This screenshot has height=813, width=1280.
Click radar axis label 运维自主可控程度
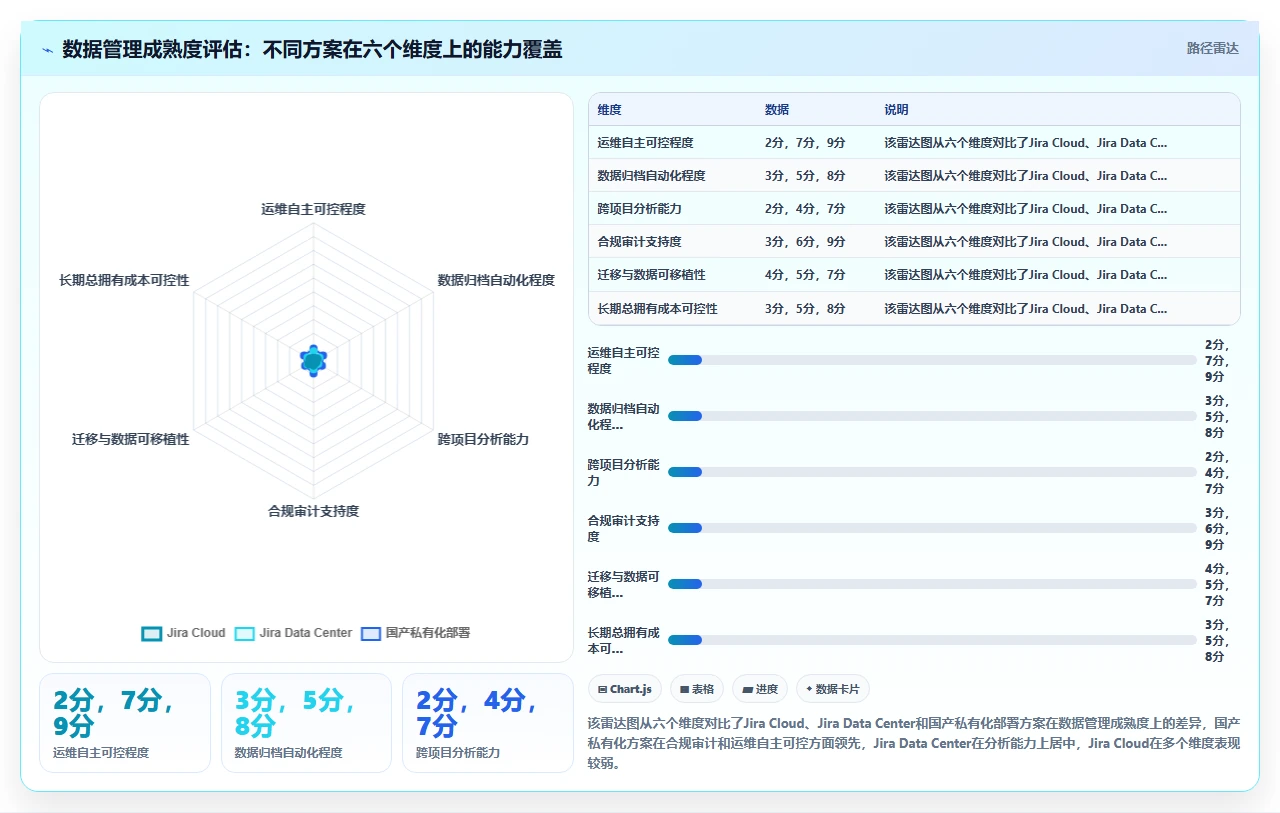coord(313,209)
